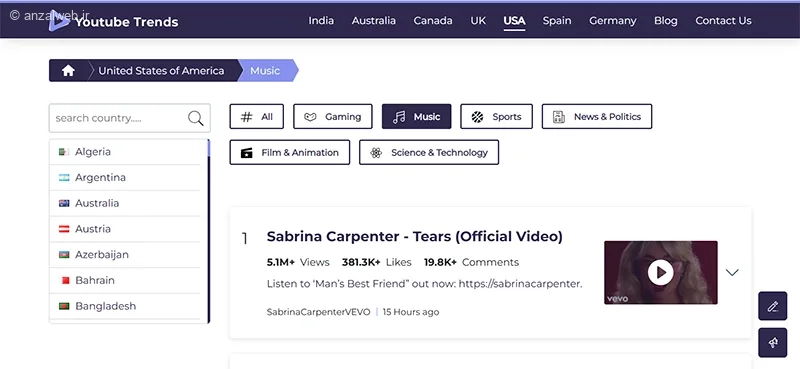Click the pencil edit floating icon
This screenshot has width=800, height=369.
772,306
